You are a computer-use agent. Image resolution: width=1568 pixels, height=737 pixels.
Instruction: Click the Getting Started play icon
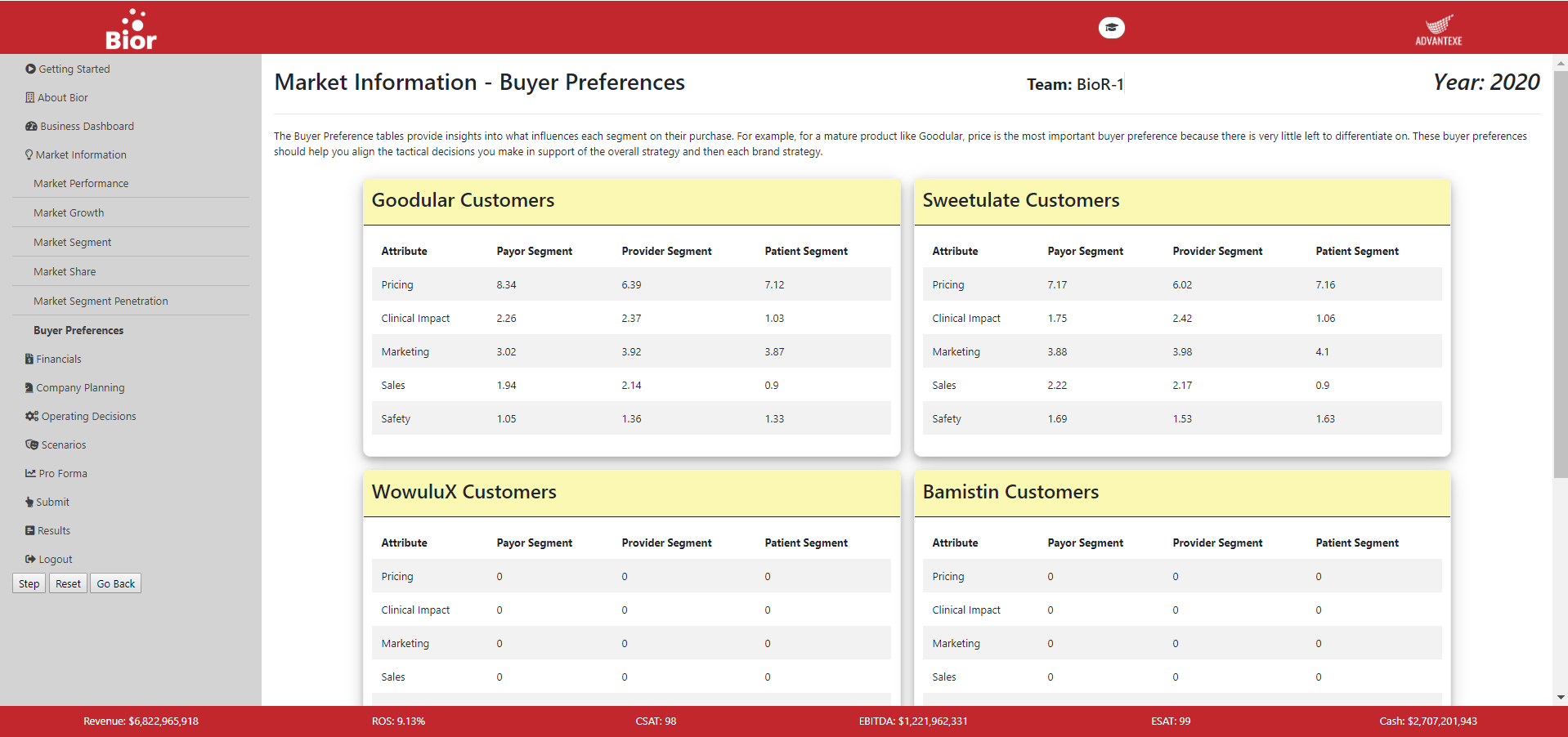click(x=30, y=69)
